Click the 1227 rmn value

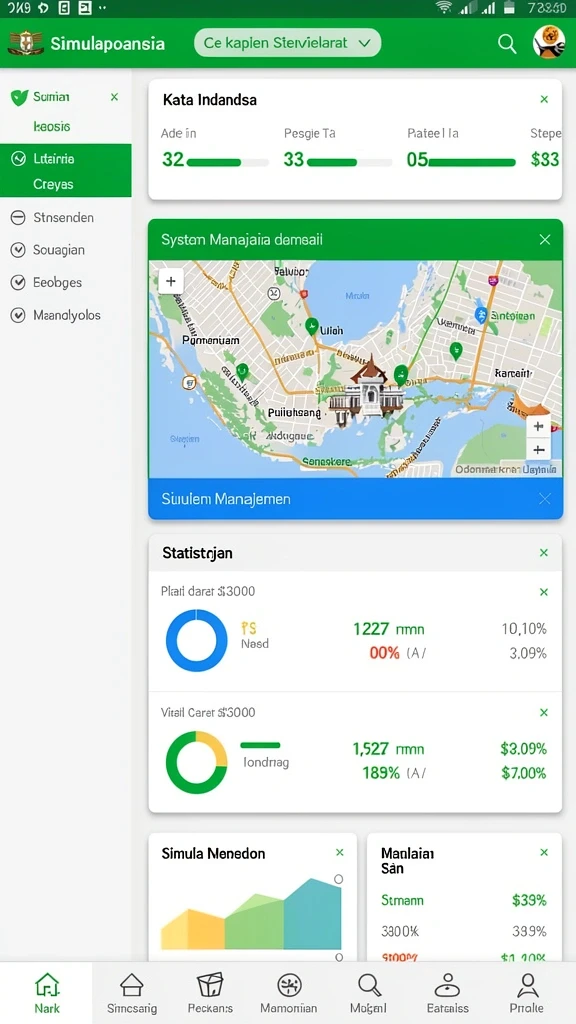point(389,630)
